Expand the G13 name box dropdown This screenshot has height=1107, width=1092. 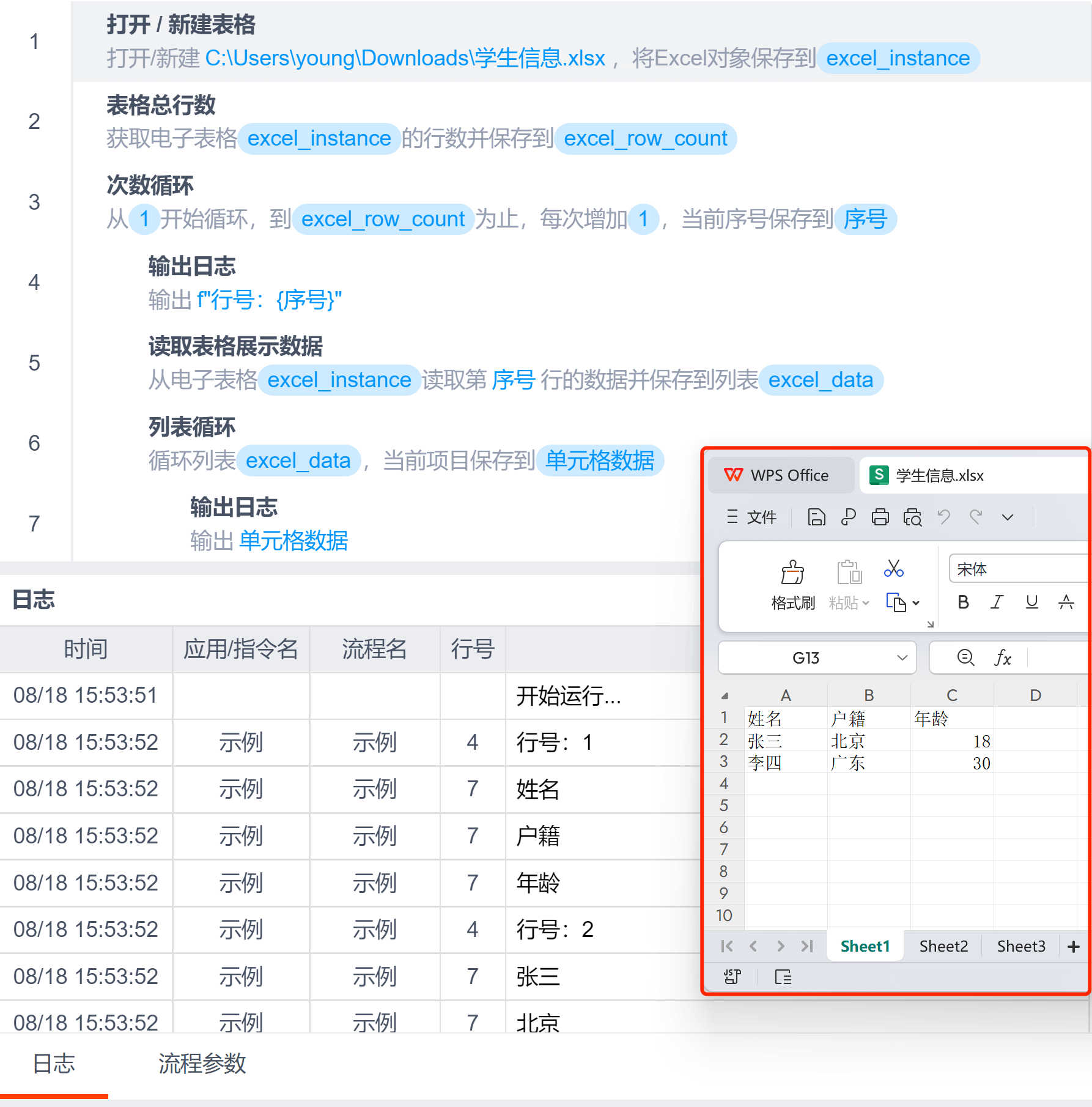tap(902, 658)
